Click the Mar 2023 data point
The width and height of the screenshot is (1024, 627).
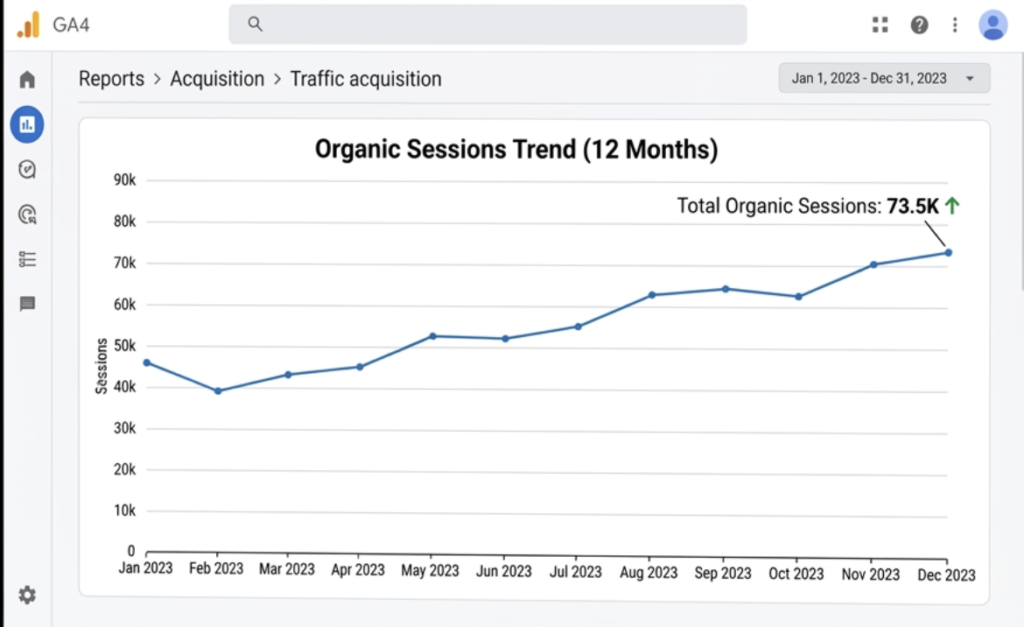pos(288,375)
